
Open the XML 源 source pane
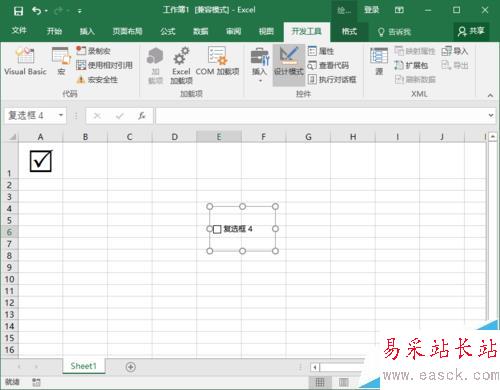379,62
